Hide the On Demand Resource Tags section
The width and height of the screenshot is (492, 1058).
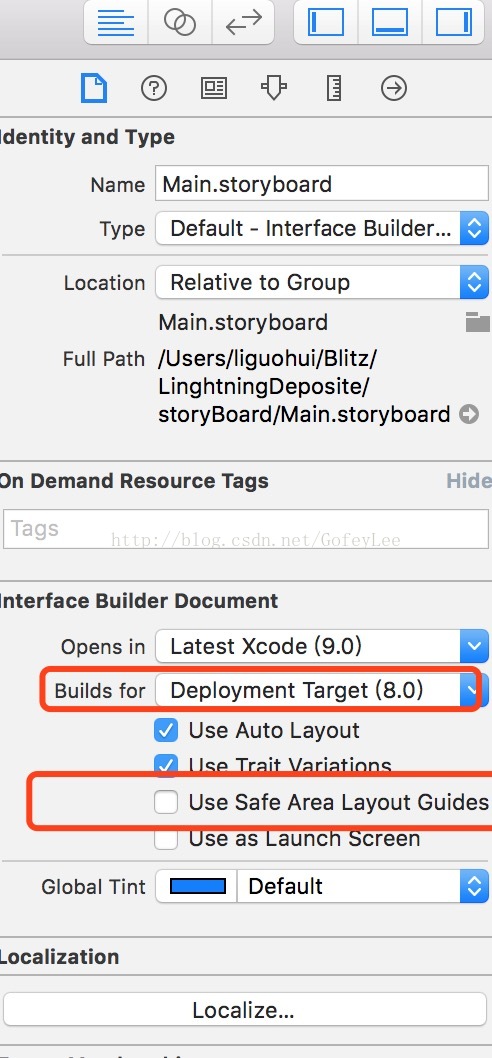coord(469,481)
